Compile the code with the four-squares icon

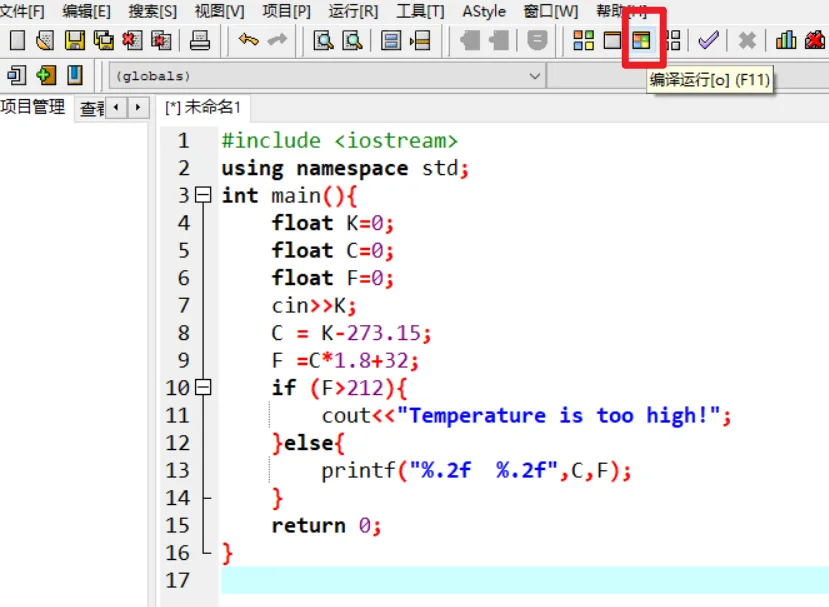coord(584,40)
